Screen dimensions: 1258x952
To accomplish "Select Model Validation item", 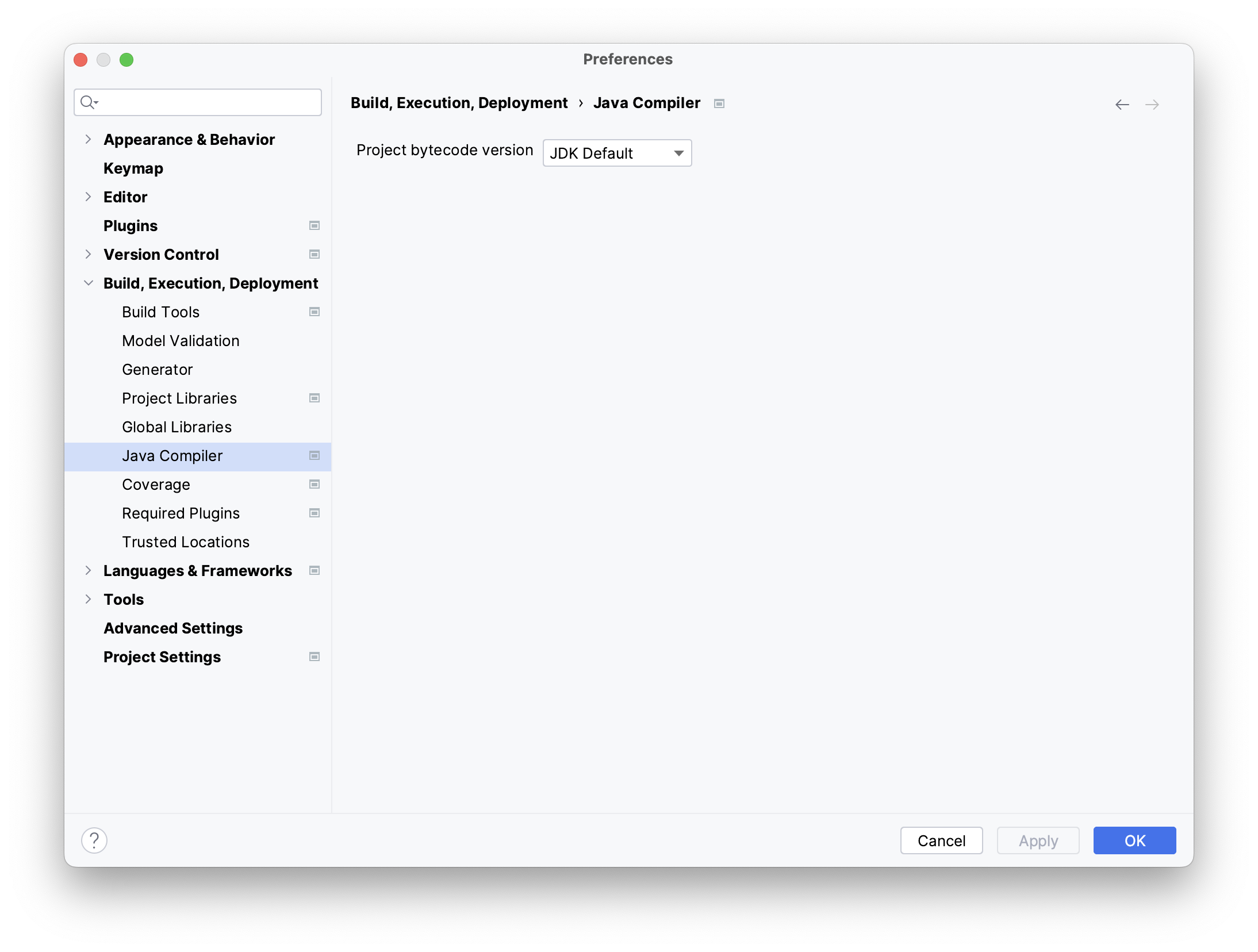I will pyautogui.click(x=181, y=341).
